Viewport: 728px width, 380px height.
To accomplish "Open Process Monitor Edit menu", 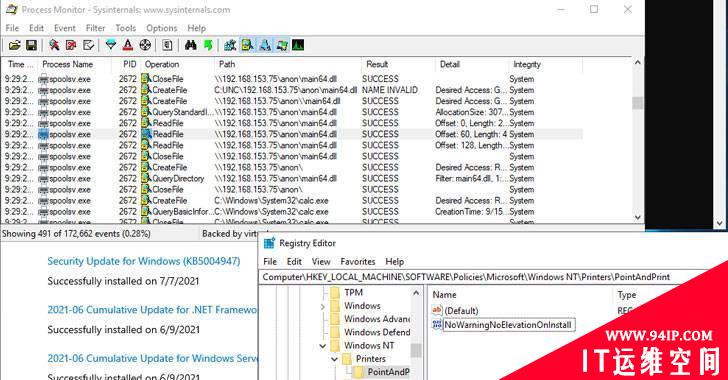I will pos(36,28).
